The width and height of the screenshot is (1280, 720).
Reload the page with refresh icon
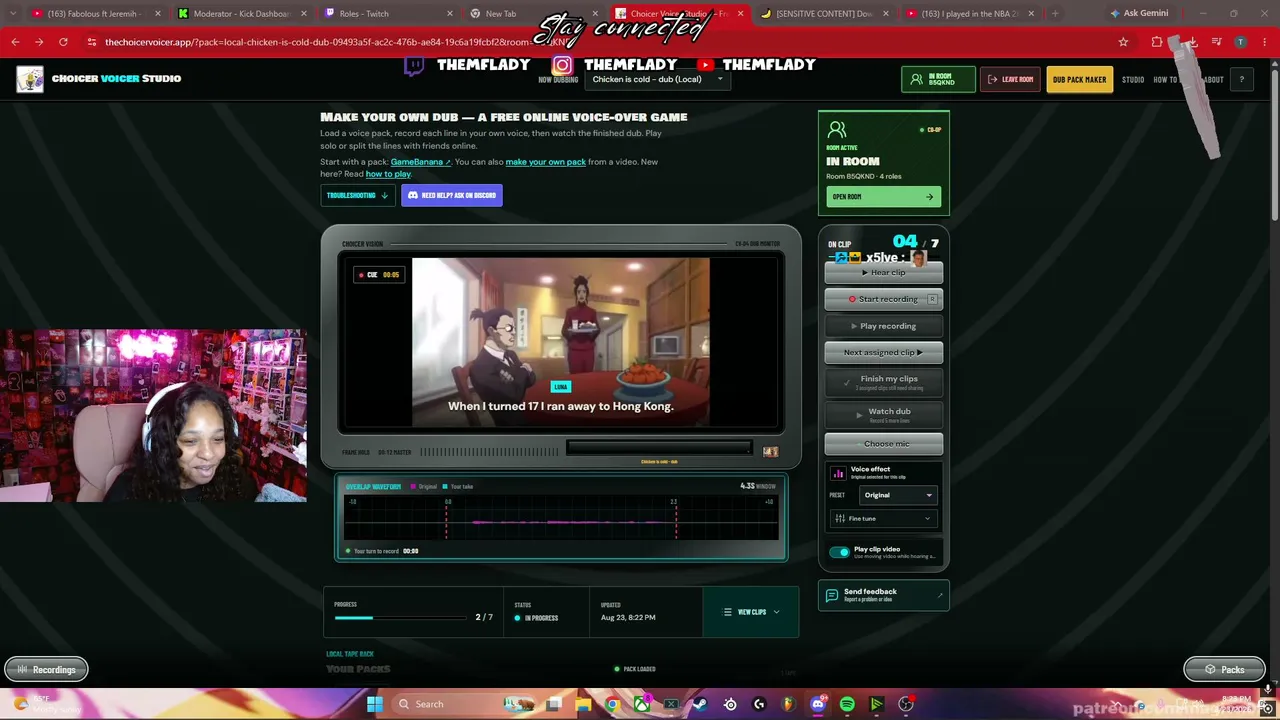click(63, 42)
